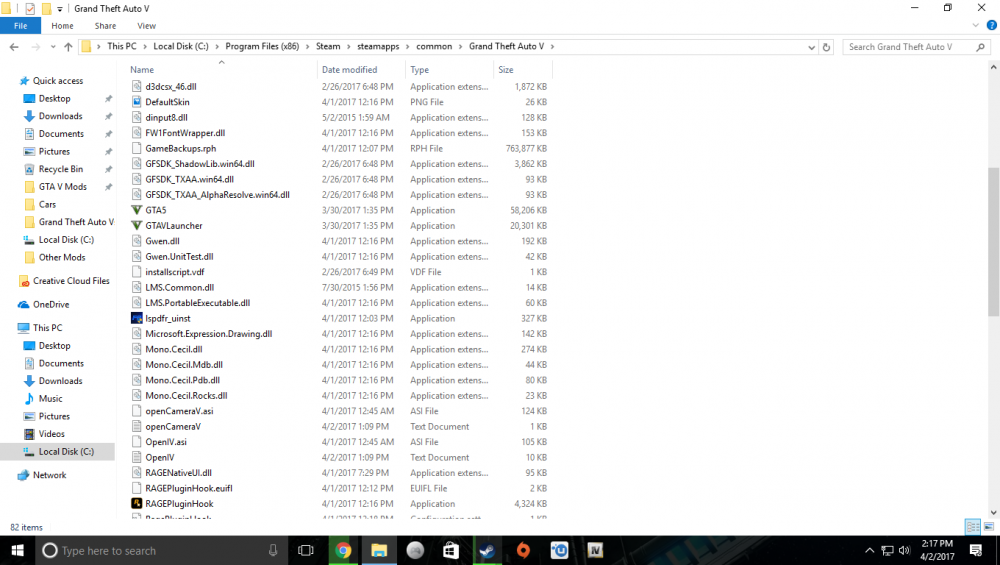Sort files by the Type column
Screen dimensions: 1000x565
tap(449, 70)
